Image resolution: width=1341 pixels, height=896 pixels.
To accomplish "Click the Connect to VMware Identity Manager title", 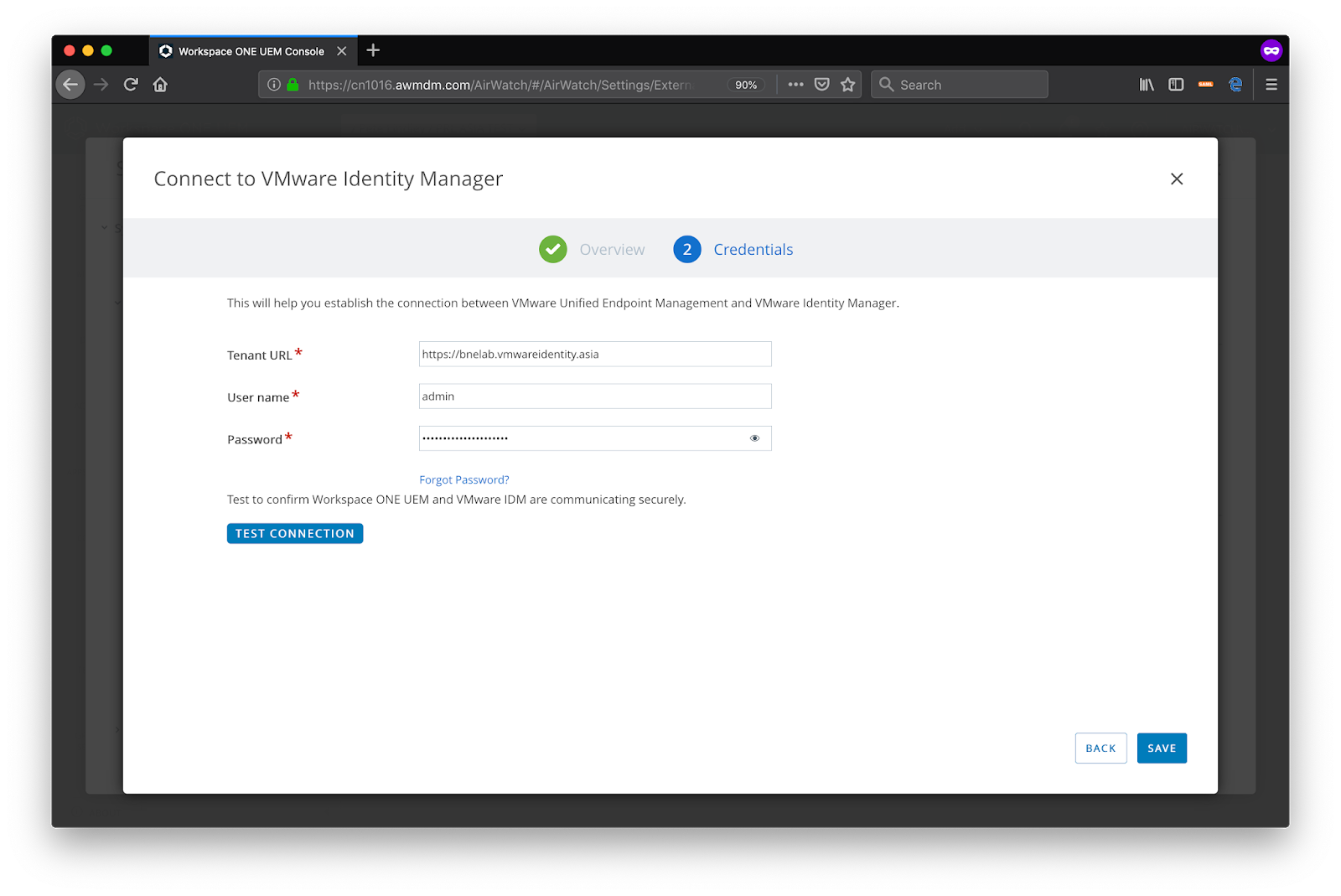I will tap(329, 179).
